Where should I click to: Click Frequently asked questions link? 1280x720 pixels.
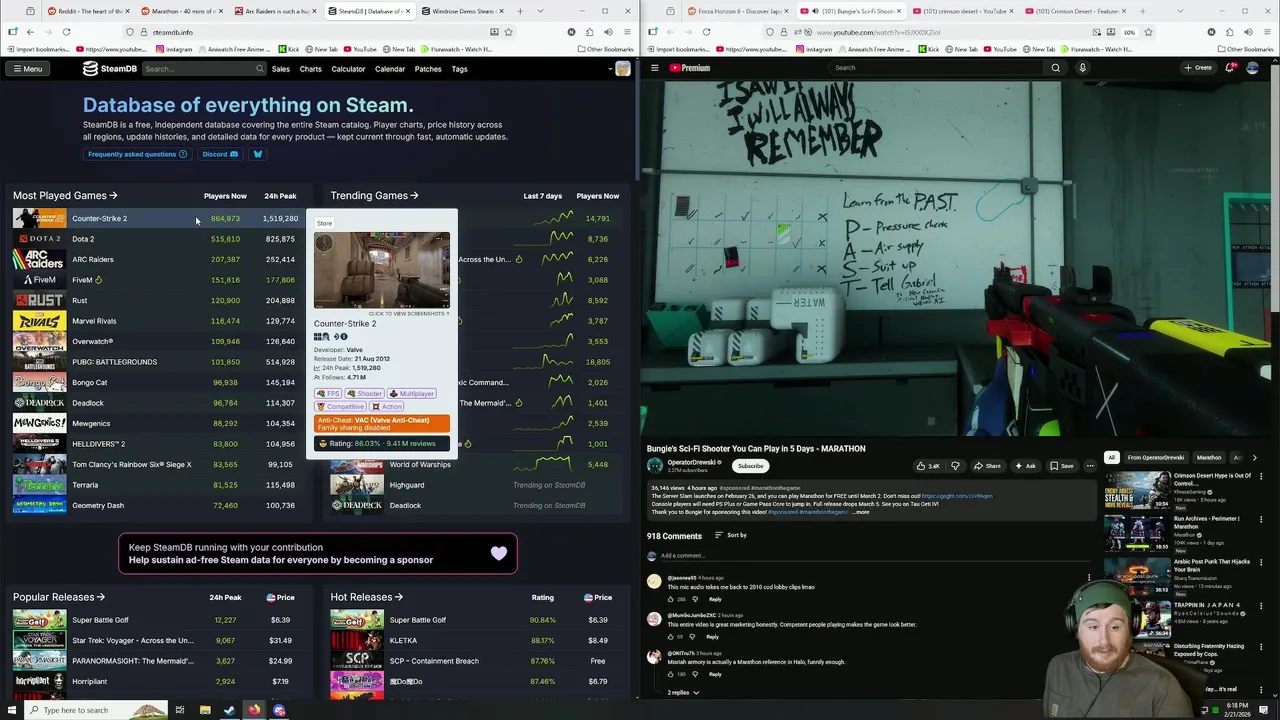click(137, 154)
